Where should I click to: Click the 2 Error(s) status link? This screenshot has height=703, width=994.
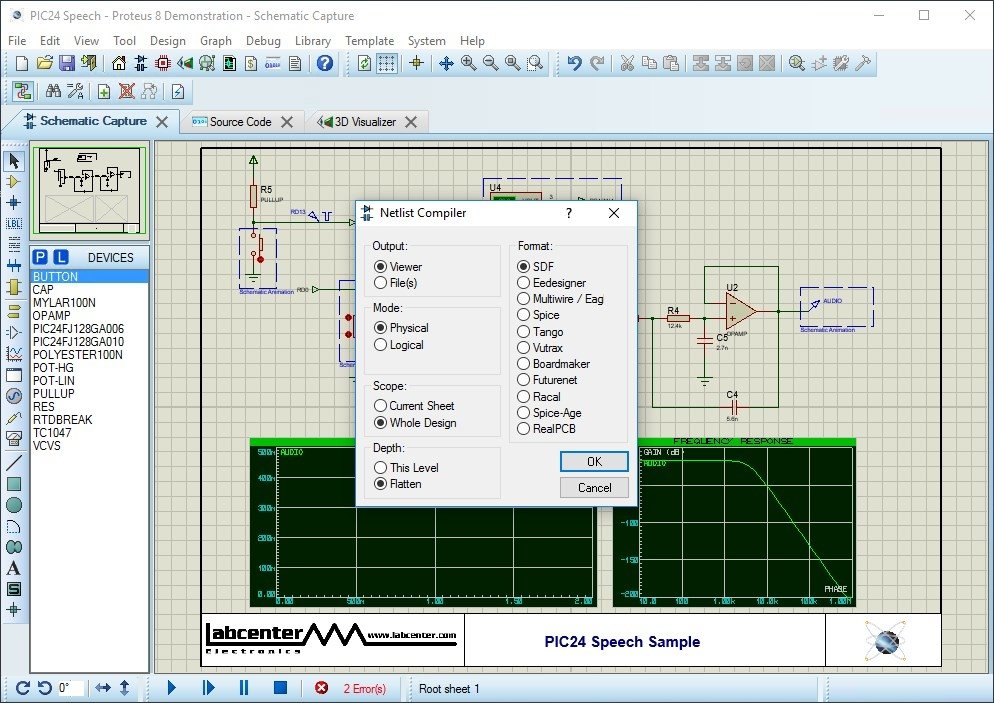(365, 688)
